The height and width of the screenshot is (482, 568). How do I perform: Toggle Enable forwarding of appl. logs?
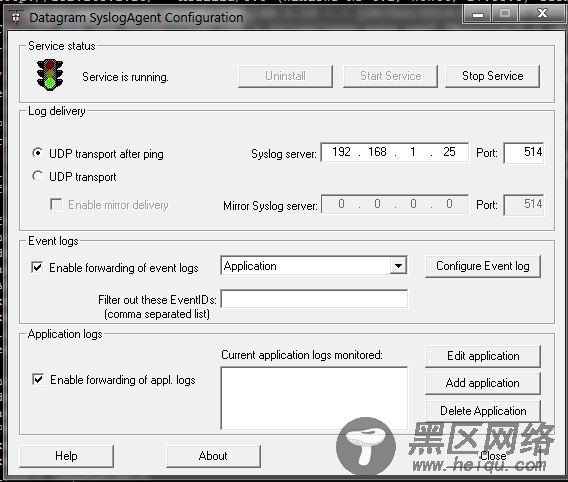point(38,379)
